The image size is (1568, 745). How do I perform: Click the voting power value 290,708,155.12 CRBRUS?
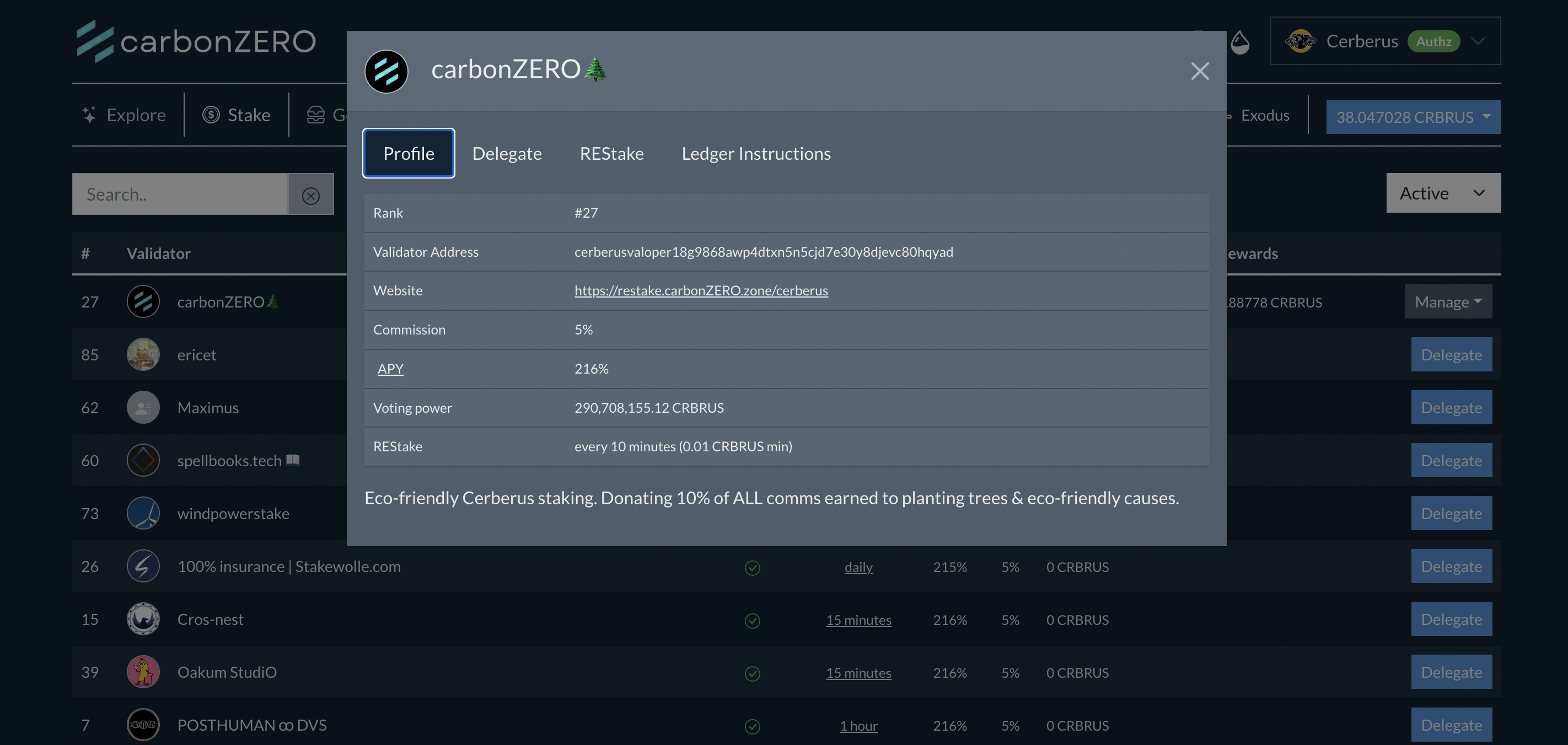649,407
